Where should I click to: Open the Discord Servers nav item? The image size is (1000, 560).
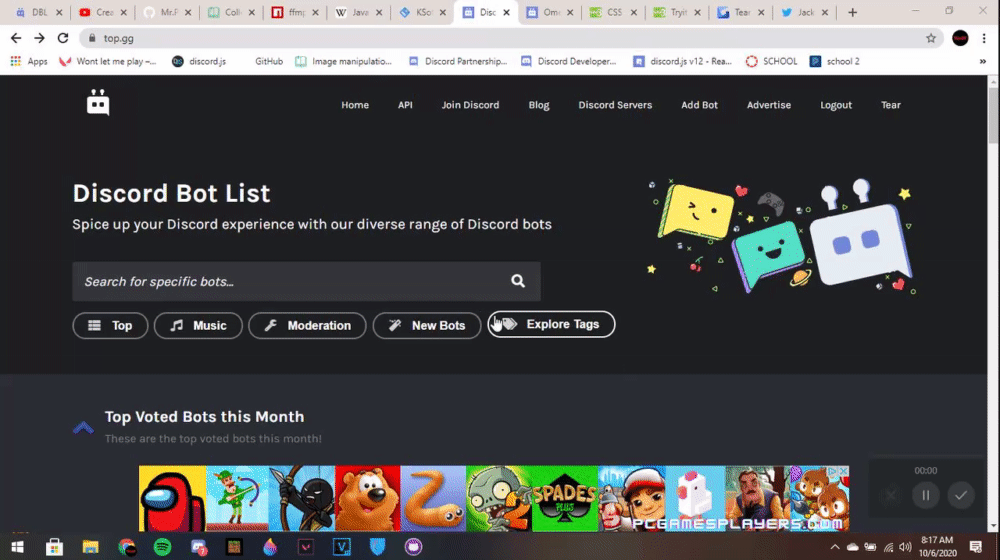click(x=615, y=105)
